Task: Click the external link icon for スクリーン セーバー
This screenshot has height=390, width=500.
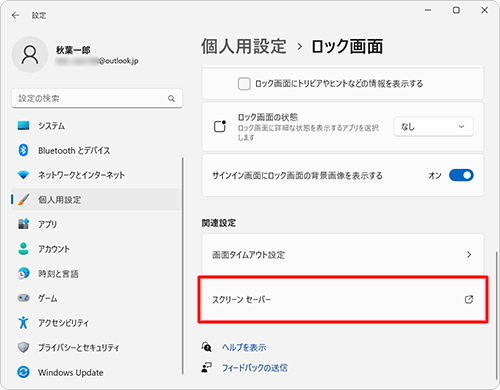Action: (469, 299)
